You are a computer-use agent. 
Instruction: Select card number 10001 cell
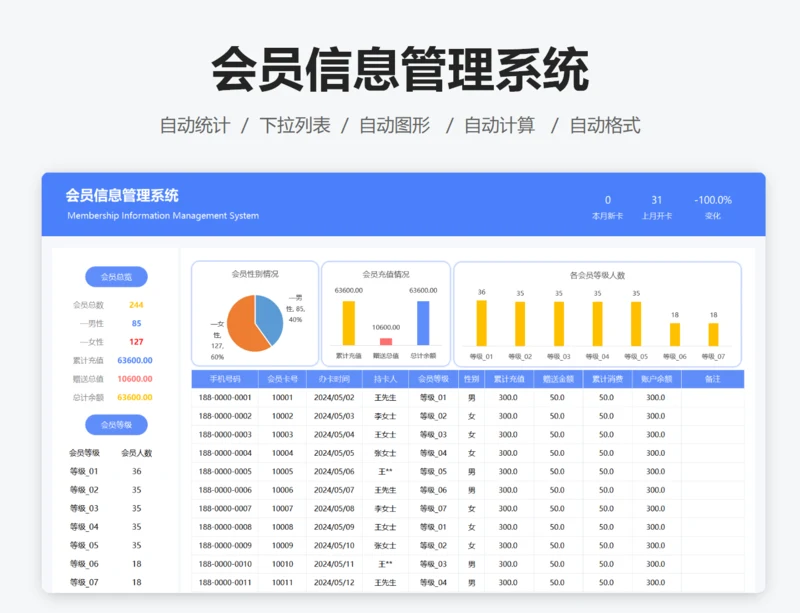(x=283, y=398)
